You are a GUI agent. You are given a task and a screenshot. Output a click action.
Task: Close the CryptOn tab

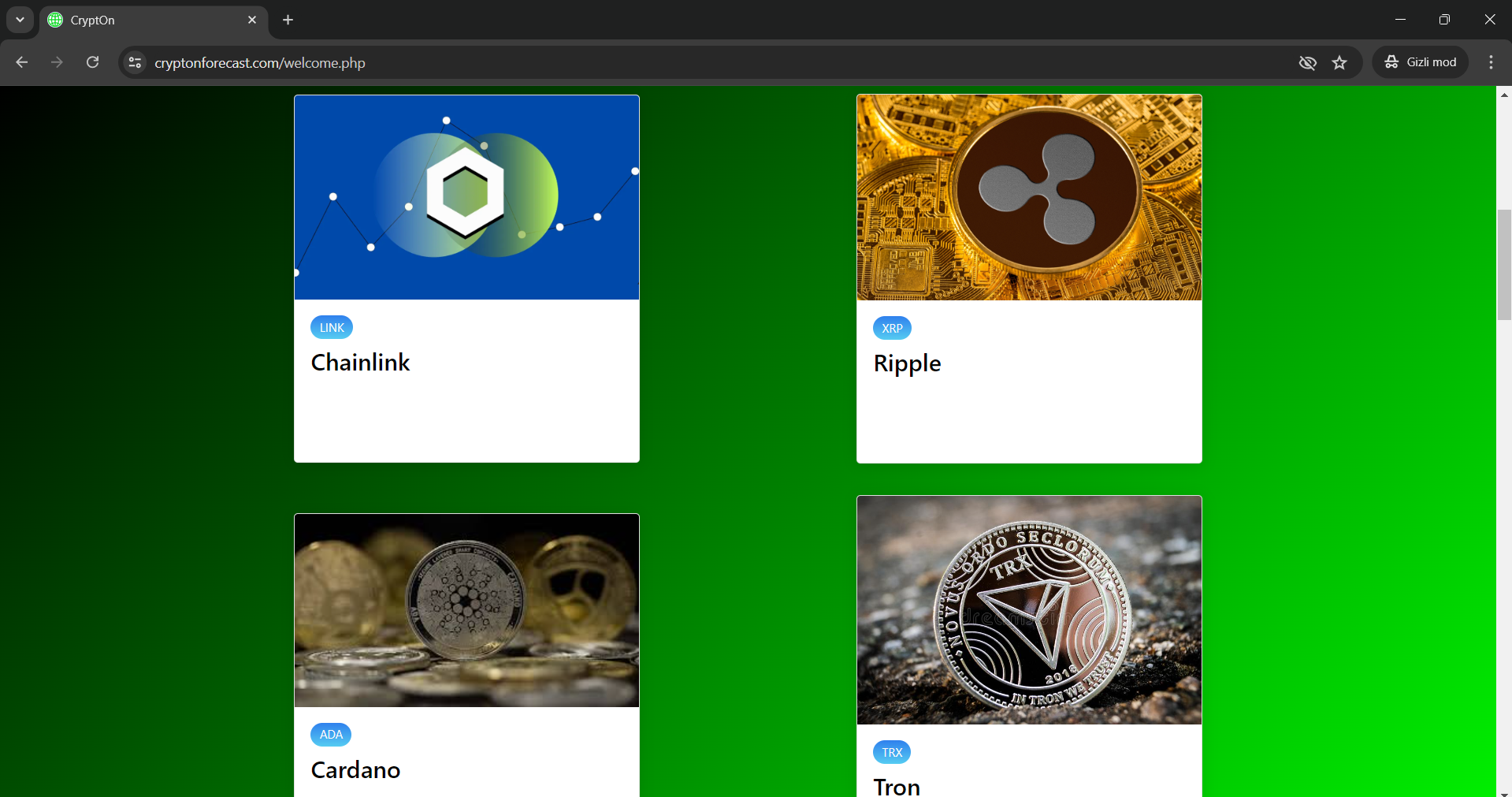click(x=252, y=20)
